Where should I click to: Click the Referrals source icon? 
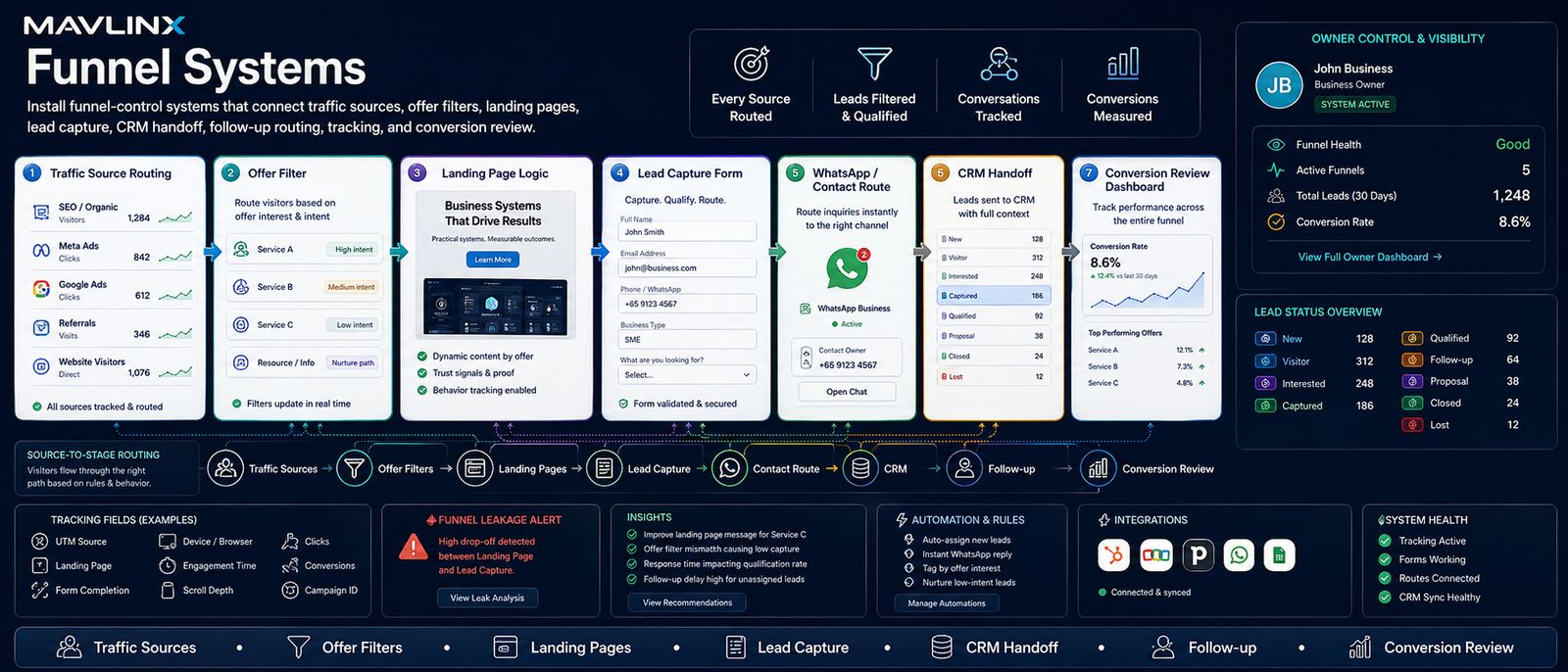(x=41, y=328)
